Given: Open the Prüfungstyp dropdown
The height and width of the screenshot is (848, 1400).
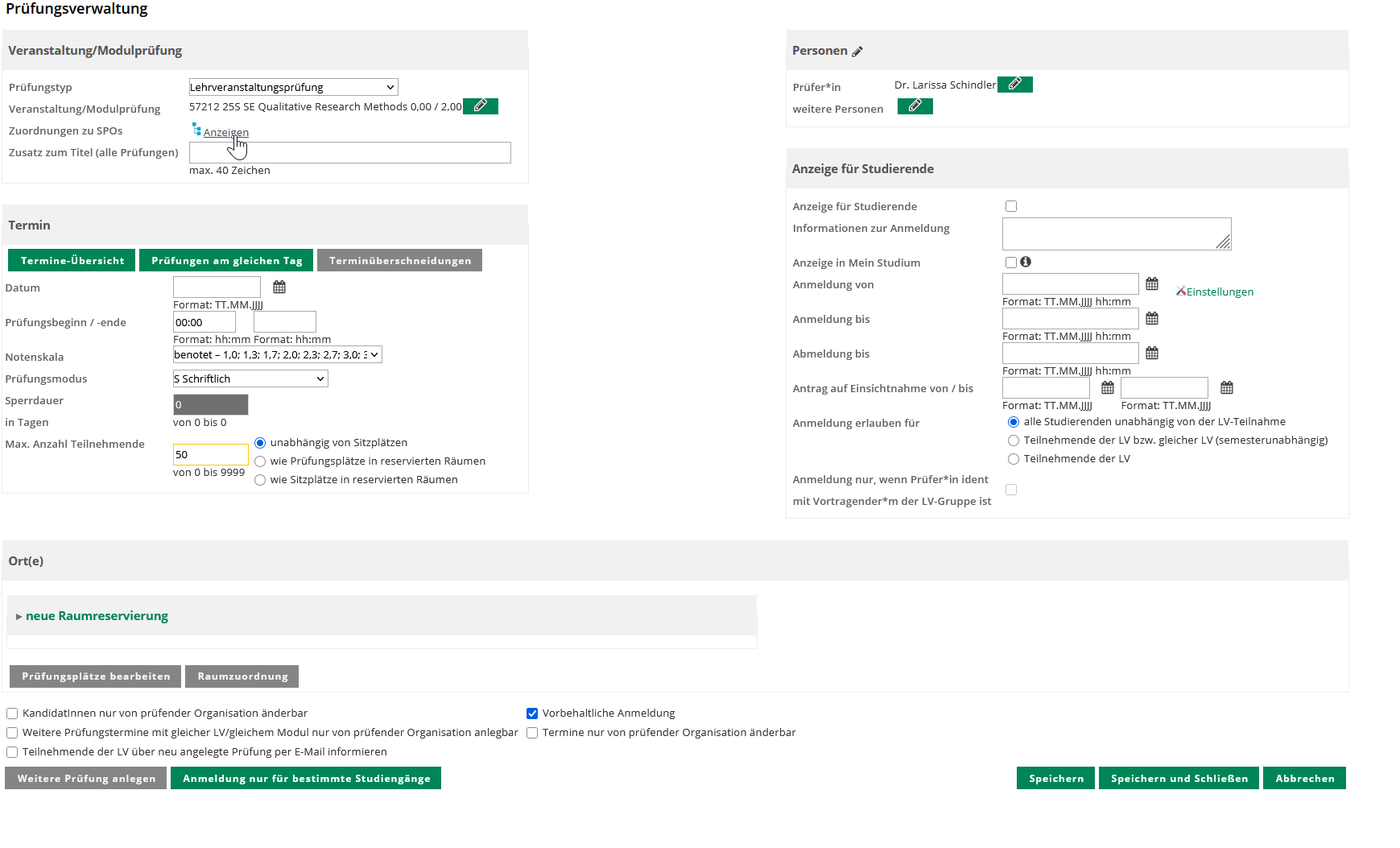Looking at the screenshot, I should tap(293, 87).
